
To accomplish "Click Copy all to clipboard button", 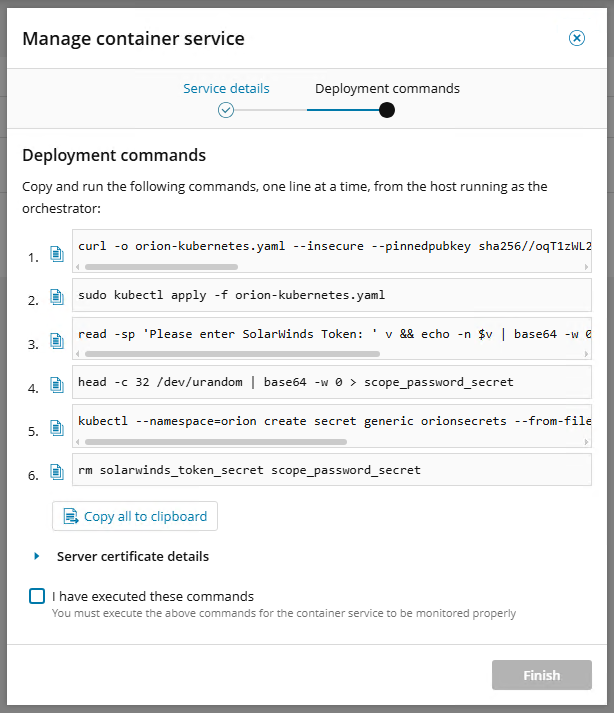I will [x=135, y=516].
